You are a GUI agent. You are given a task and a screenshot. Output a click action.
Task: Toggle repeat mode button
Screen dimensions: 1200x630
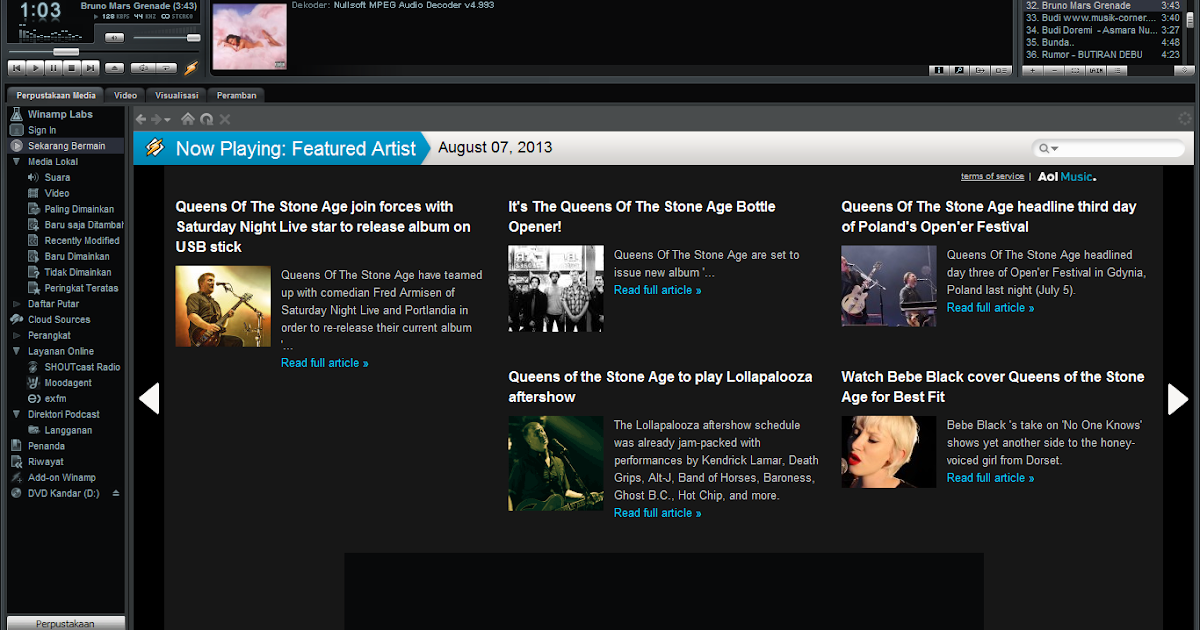point(166,68)
